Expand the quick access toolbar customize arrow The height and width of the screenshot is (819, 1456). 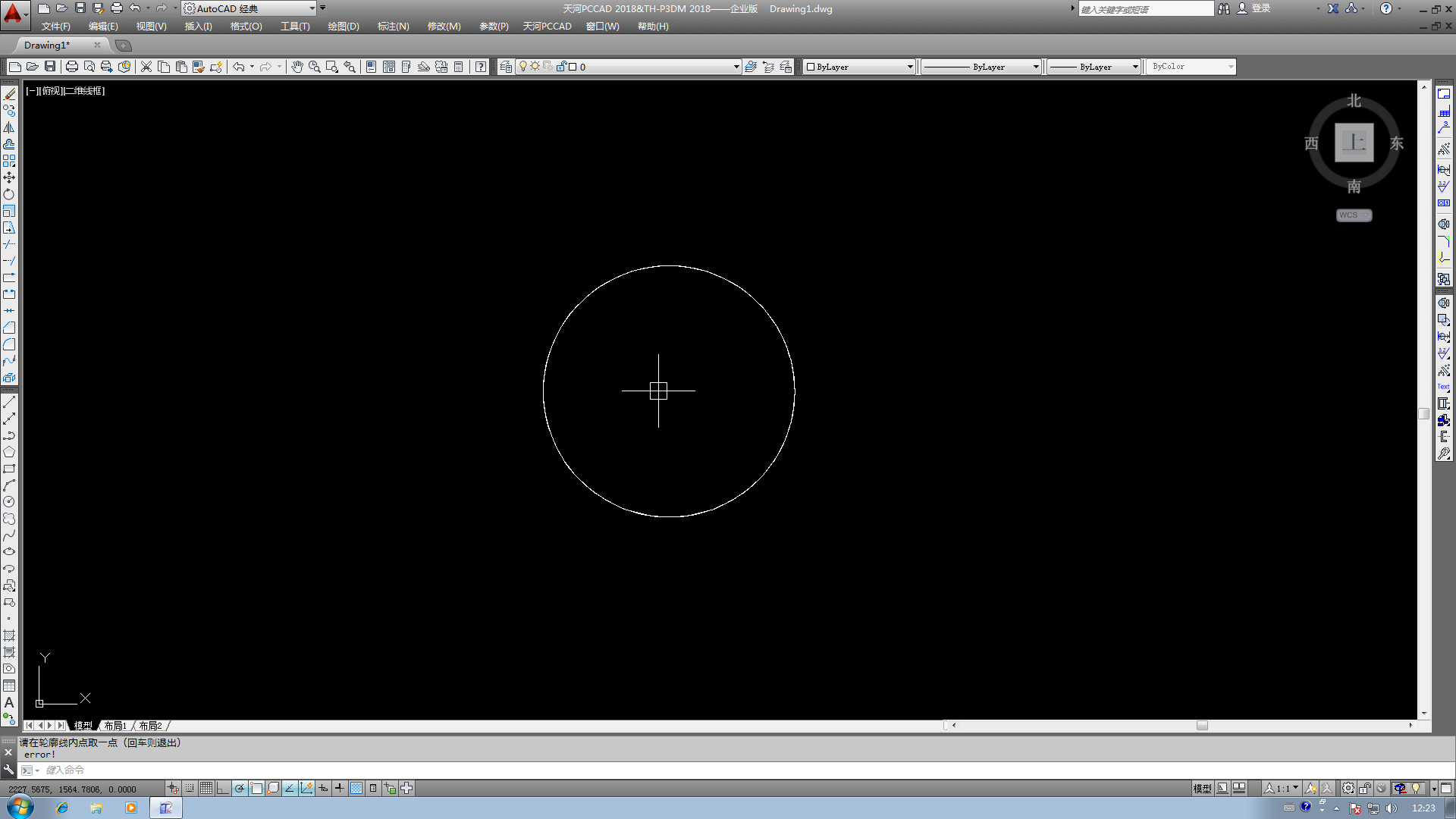323,8
